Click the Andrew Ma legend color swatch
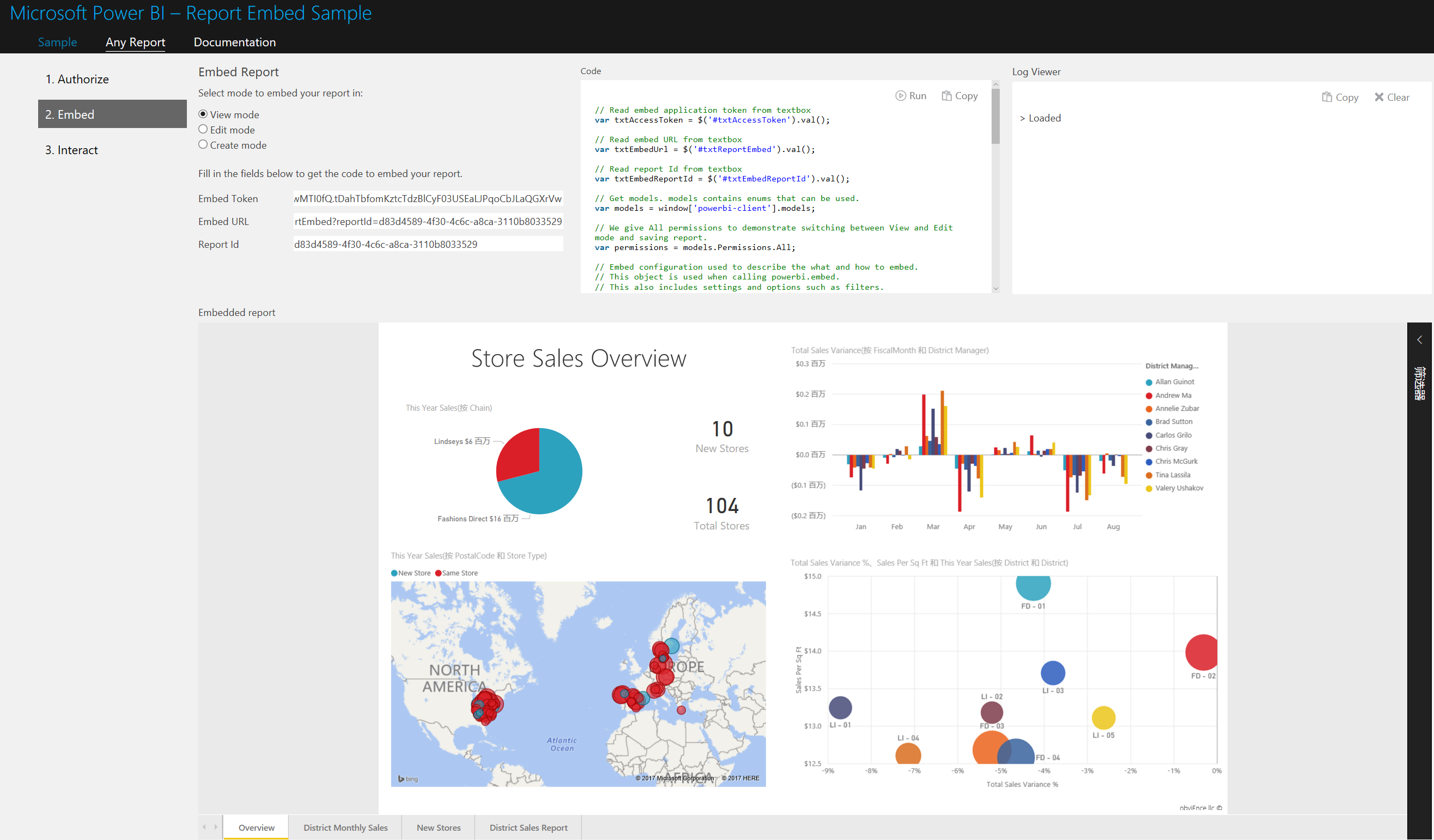This screenshot has width=1434, height=840. (1149, 395)
